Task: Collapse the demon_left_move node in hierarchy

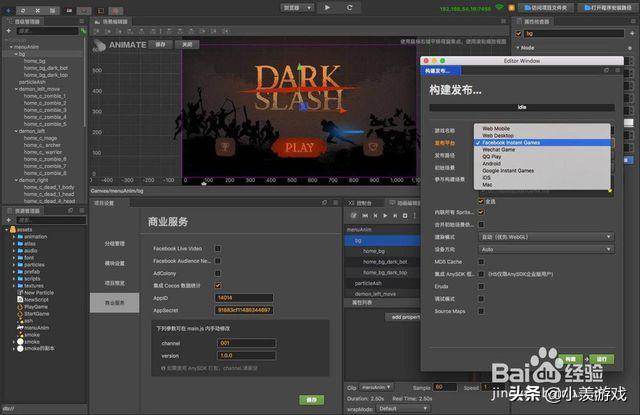Action: pyautogui.click(x=16, y=89)
